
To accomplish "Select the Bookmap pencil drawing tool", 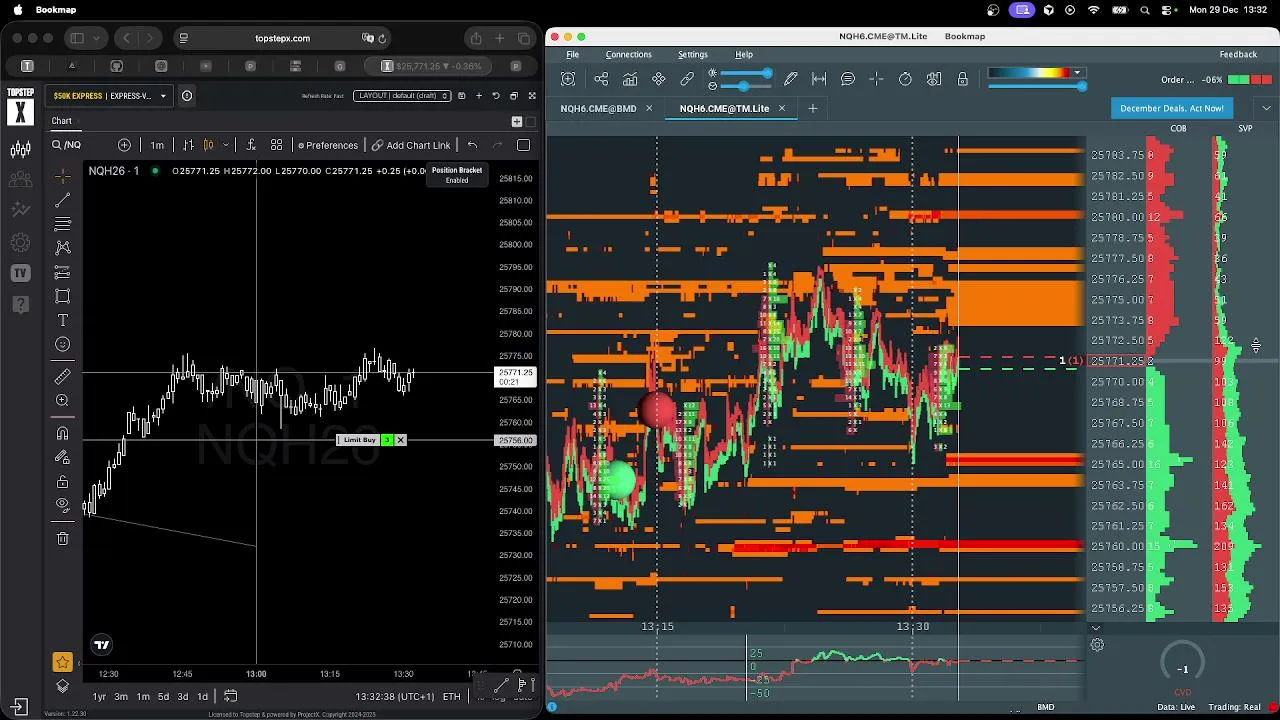I will pos(790,79).
